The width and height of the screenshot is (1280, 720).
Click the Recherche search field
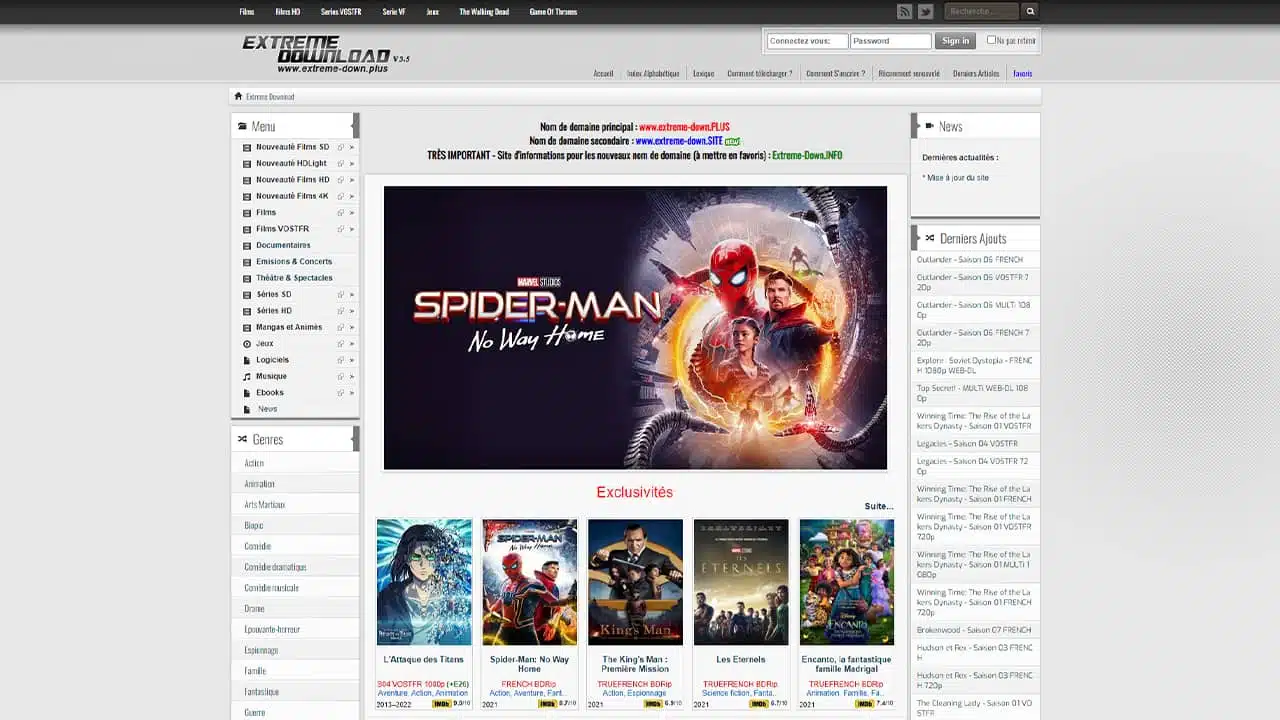pyautogui.click(x=982, y=12)
